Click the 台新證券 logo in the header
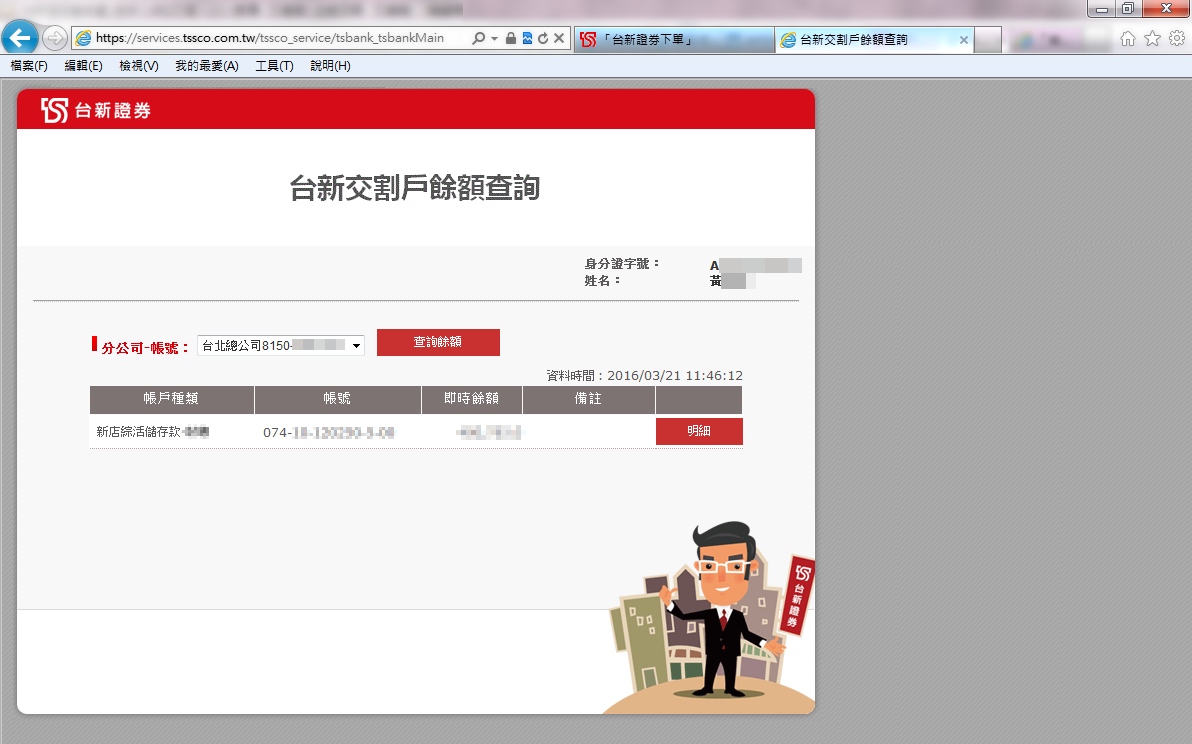1192x744 pixels. pyautogui.click(x=96, y=110)
